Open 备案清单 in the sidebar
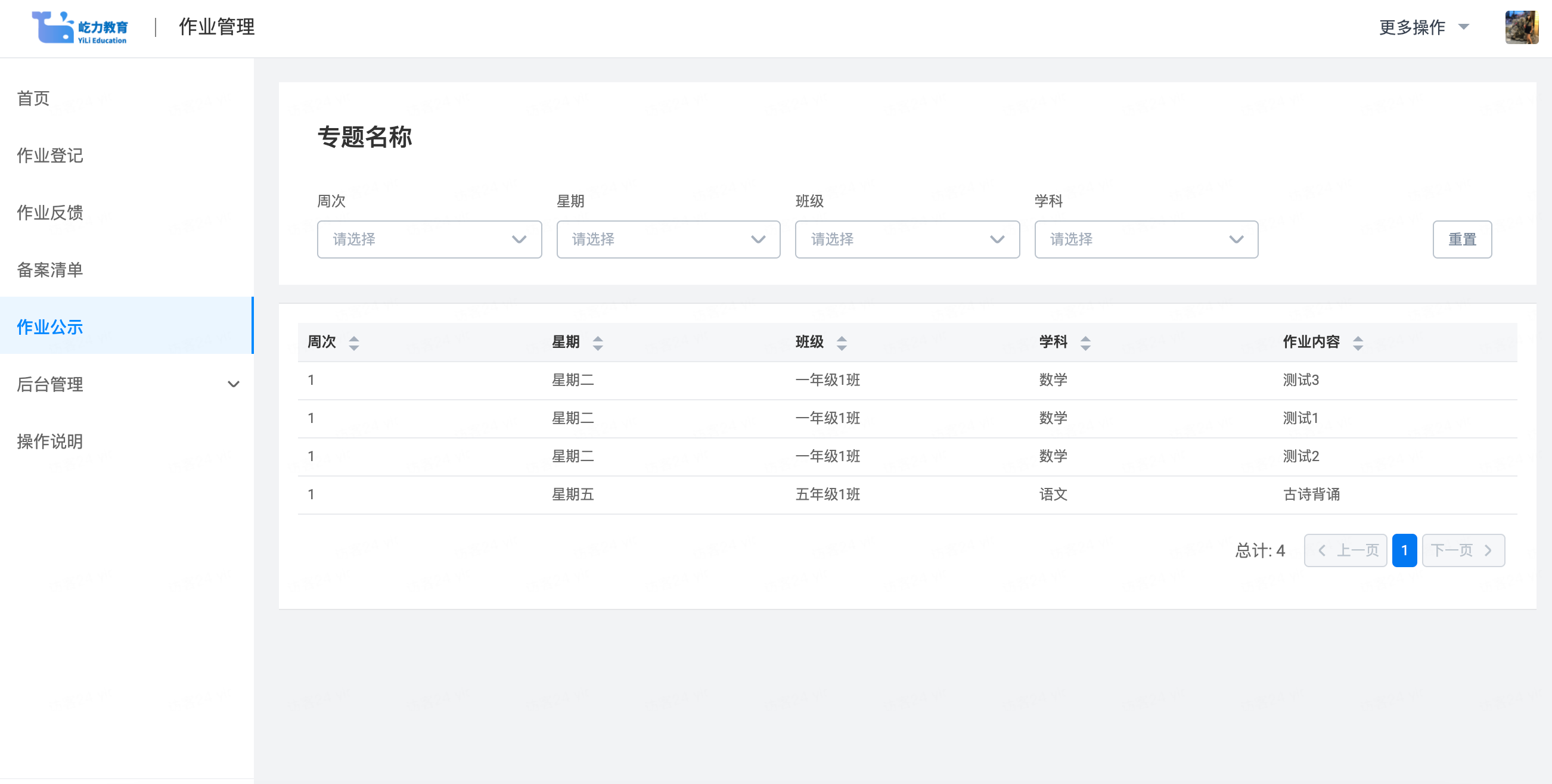This screenshot has width=1552, height=784. click(50, 270)
